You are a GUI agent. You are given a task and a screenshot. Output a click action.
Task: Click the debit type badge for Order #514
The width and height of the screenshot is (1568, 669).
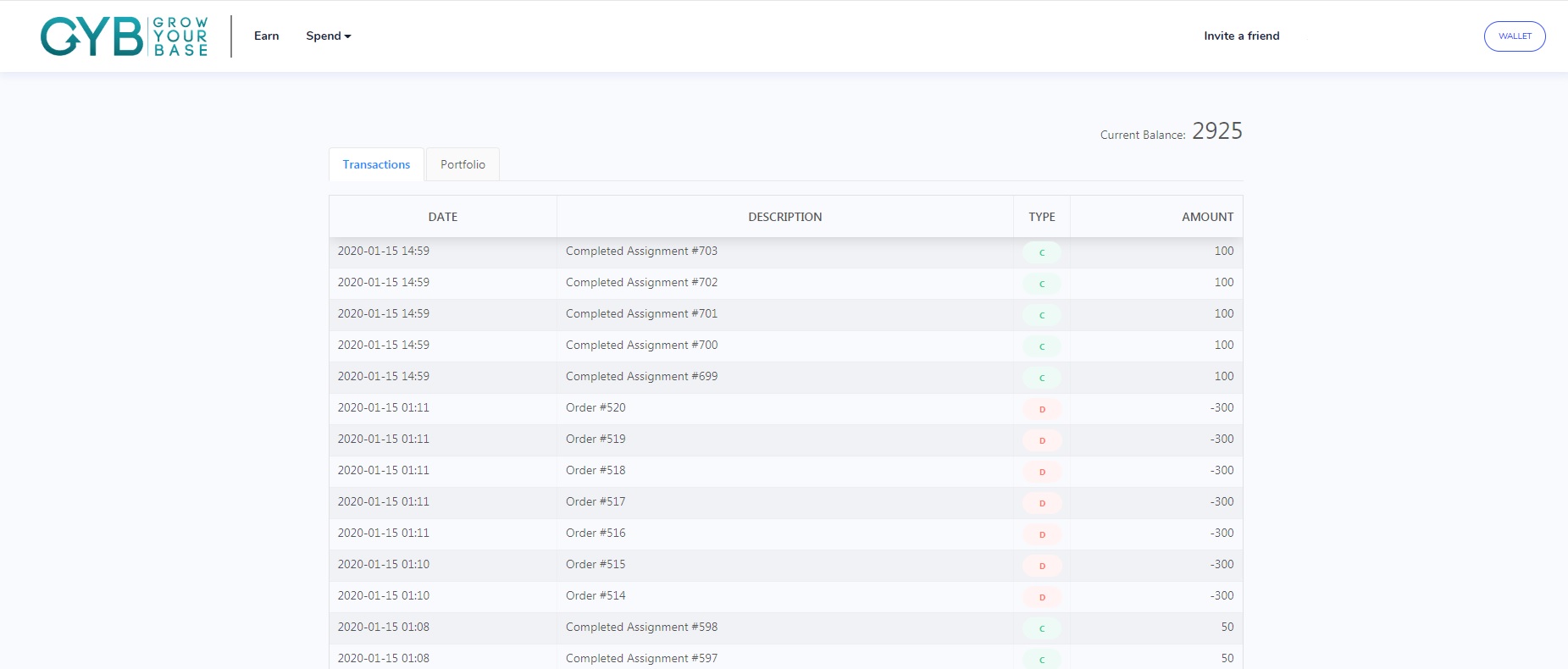(x=1042, y=597)
